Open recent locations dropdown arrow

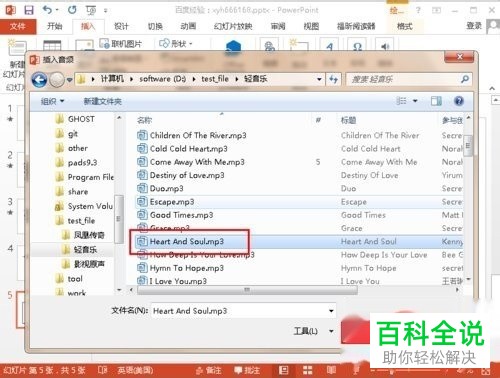69,80
